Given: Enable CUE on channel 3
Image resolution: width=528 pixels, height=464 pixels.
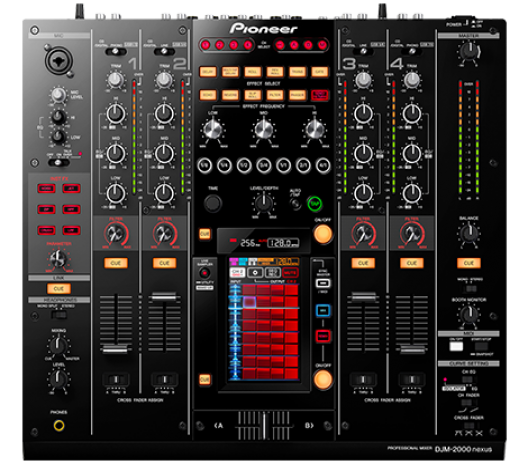Looking at the screenshot, I should pos(363,263).
